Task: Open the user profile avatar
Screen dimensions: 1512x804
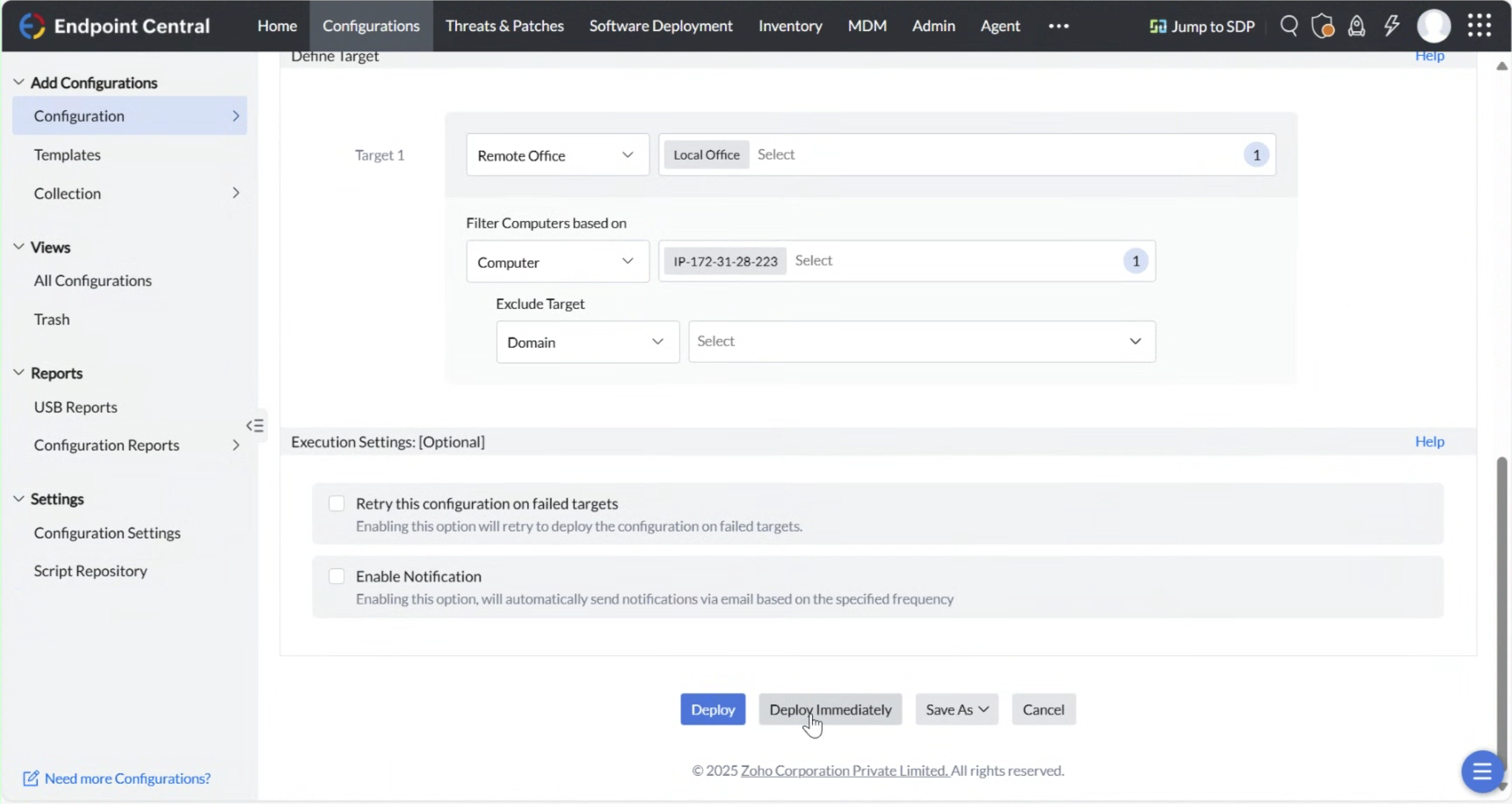Action: point(1433,26)
